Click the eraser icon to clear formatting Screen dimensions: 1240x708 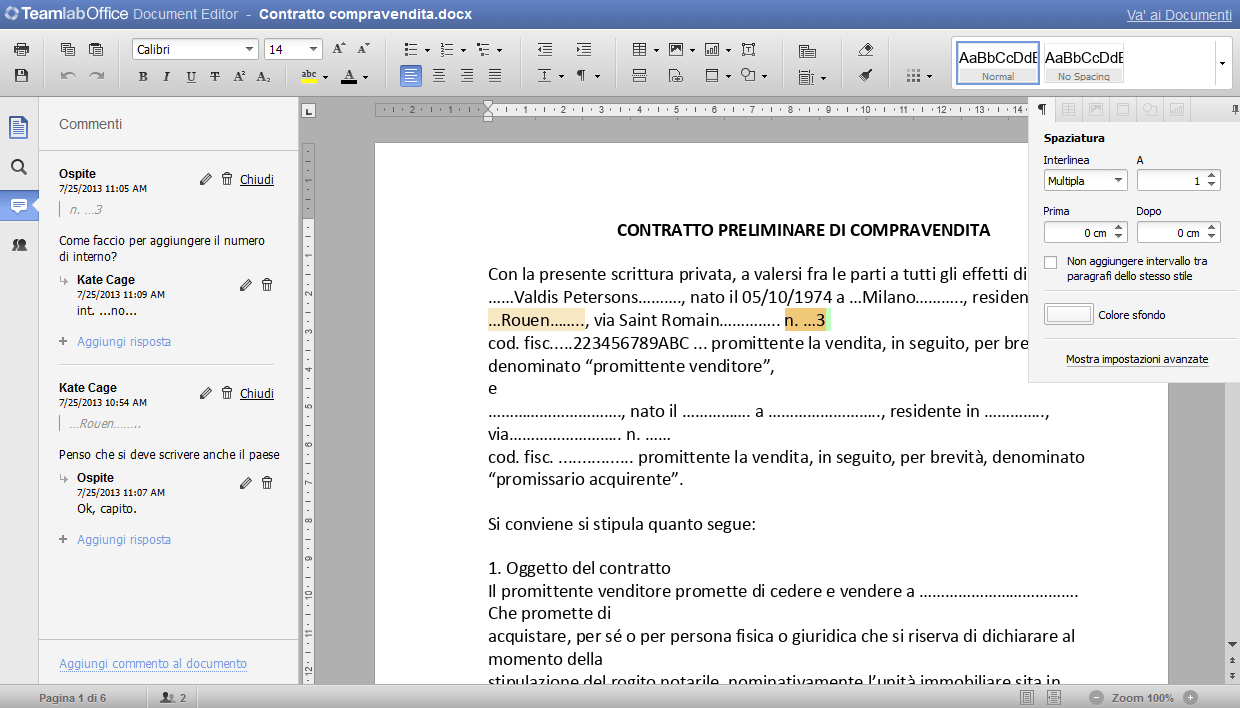866,49
